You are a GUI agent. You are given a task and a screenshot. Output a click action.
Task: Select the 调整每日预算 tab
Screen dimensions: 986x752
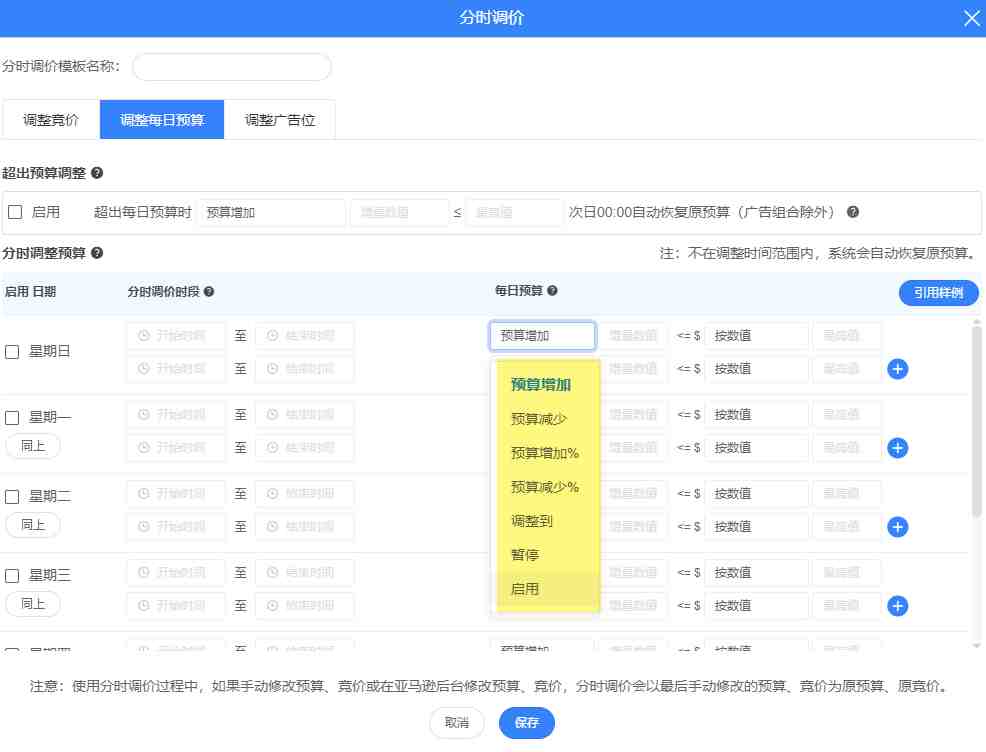pyautogui.click(x=162, y=119)
